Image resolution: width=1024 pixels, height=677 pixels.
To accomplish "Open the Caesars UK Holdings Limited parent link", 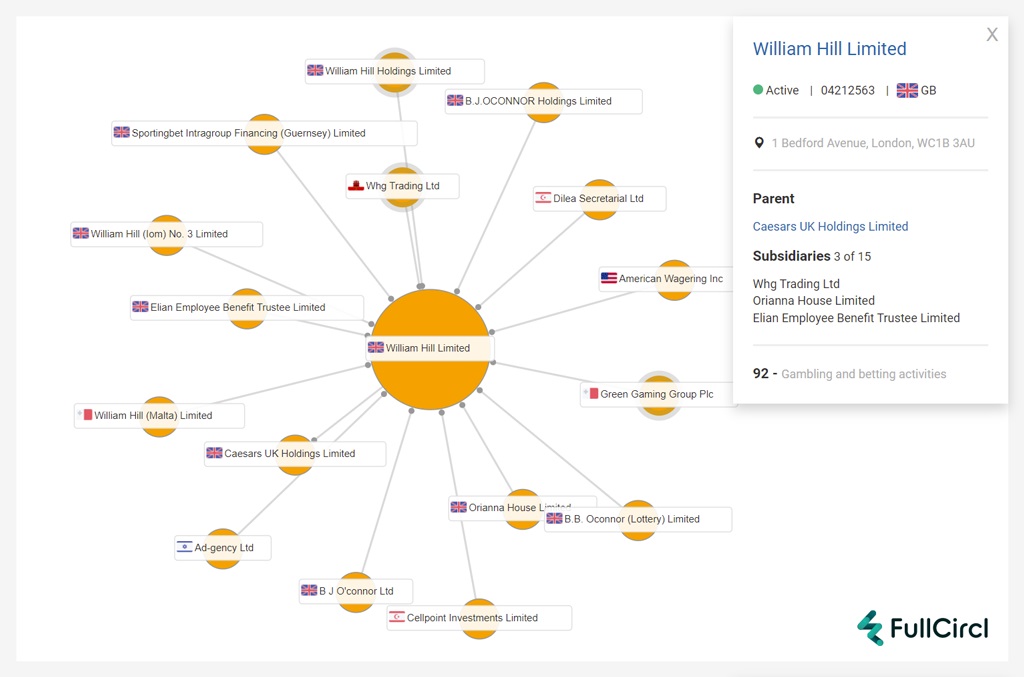I will (830, 227).
